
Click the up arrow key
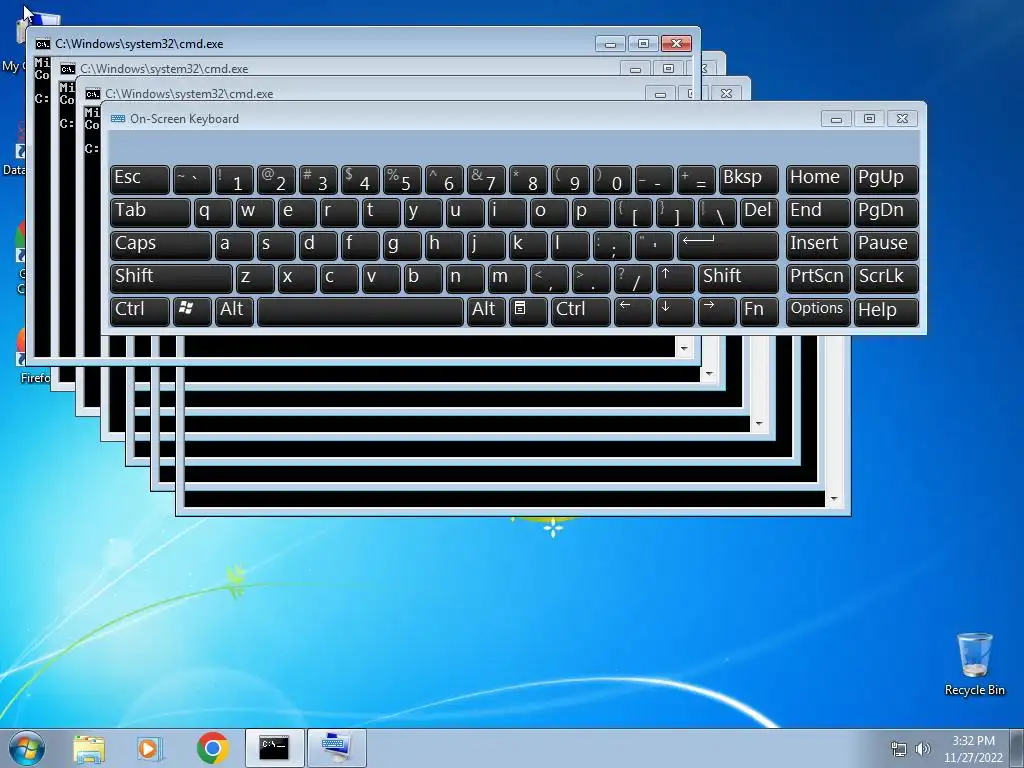point(674,278)
